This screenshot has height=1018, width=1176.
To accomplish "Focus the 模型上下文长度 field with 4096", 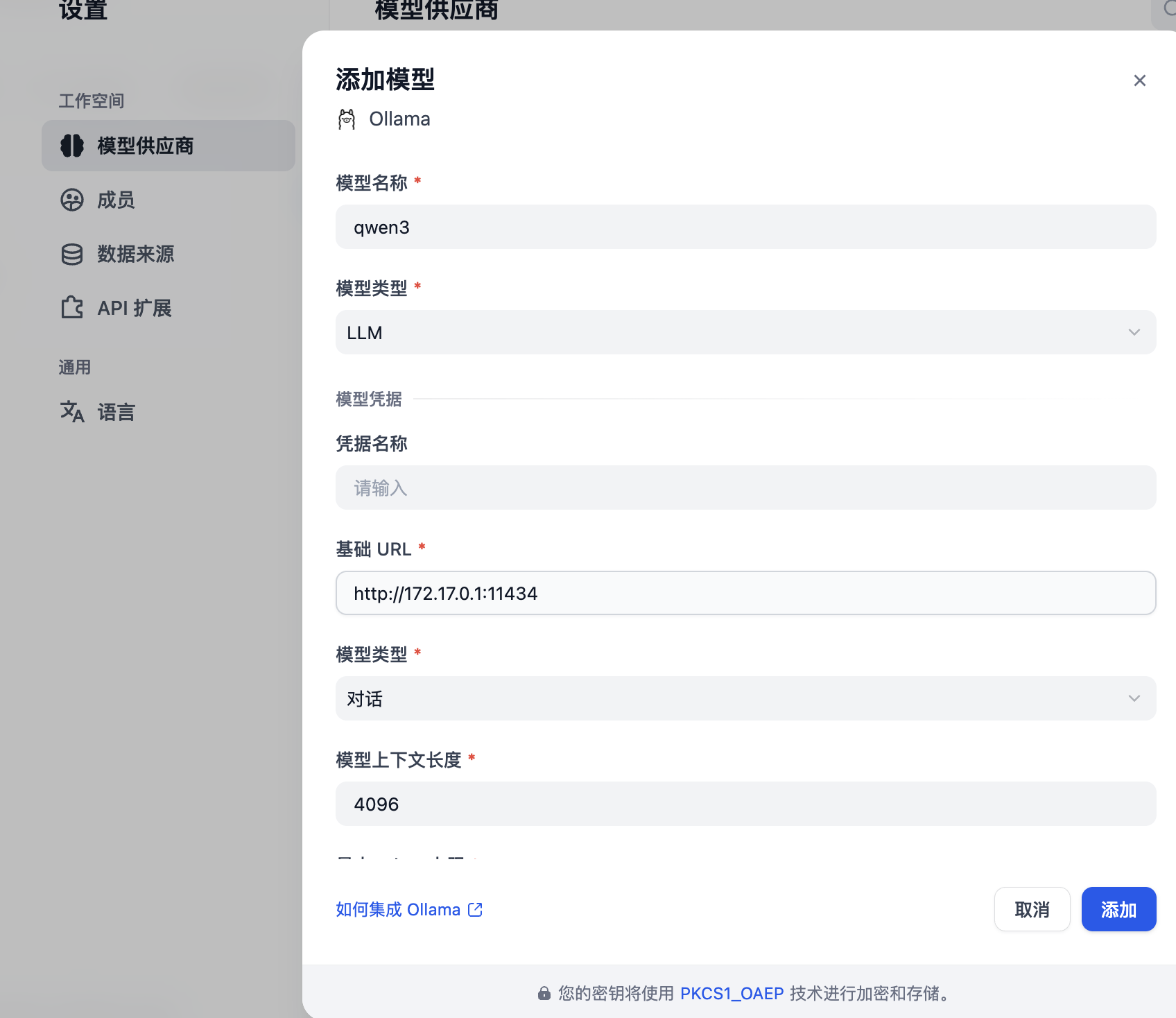I will click(745, 804).
